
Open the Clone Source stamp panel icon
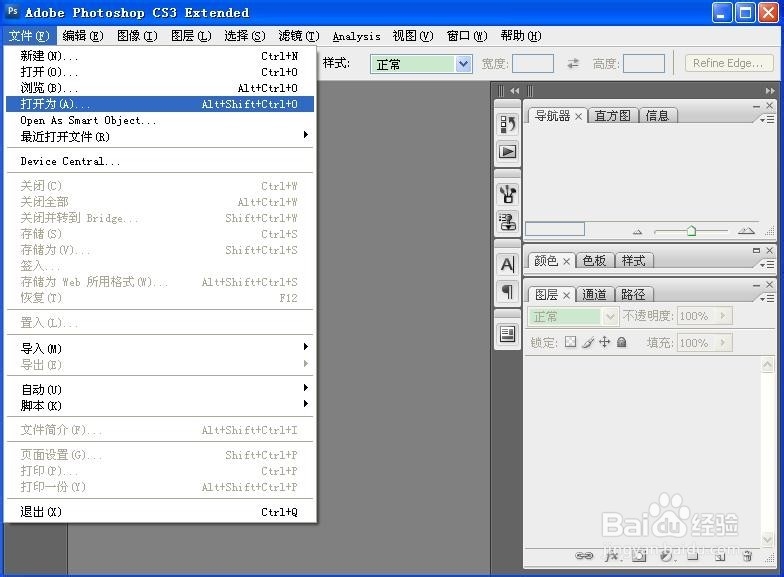coord(508,222)
